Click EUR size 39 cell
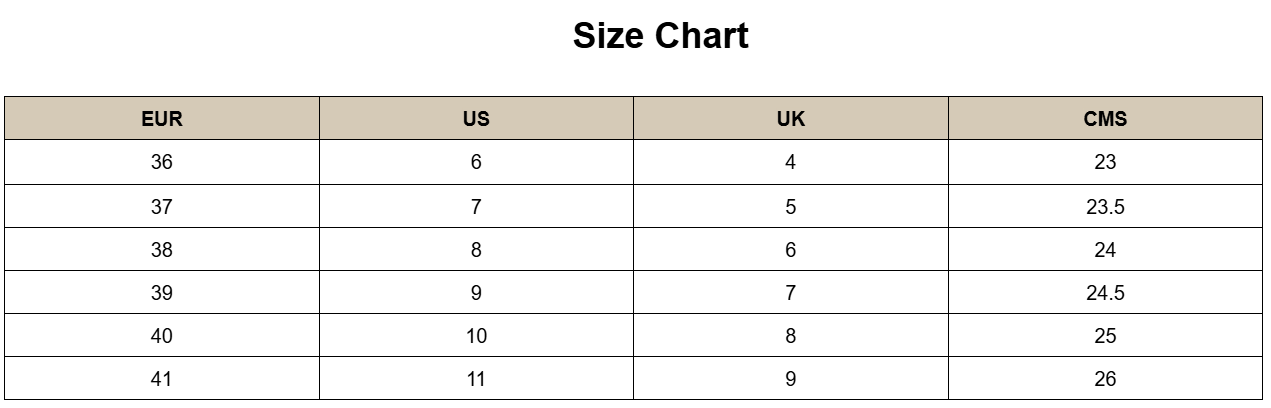Image resolution: width=1271 pixels, height=408 pixels. (162, 293)
